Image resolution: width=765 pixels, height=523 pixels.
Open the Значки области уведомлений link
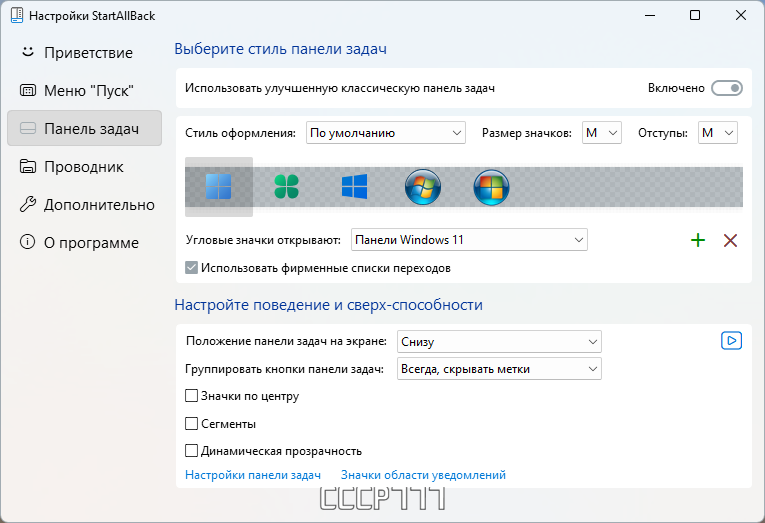(x=423, y=475)
